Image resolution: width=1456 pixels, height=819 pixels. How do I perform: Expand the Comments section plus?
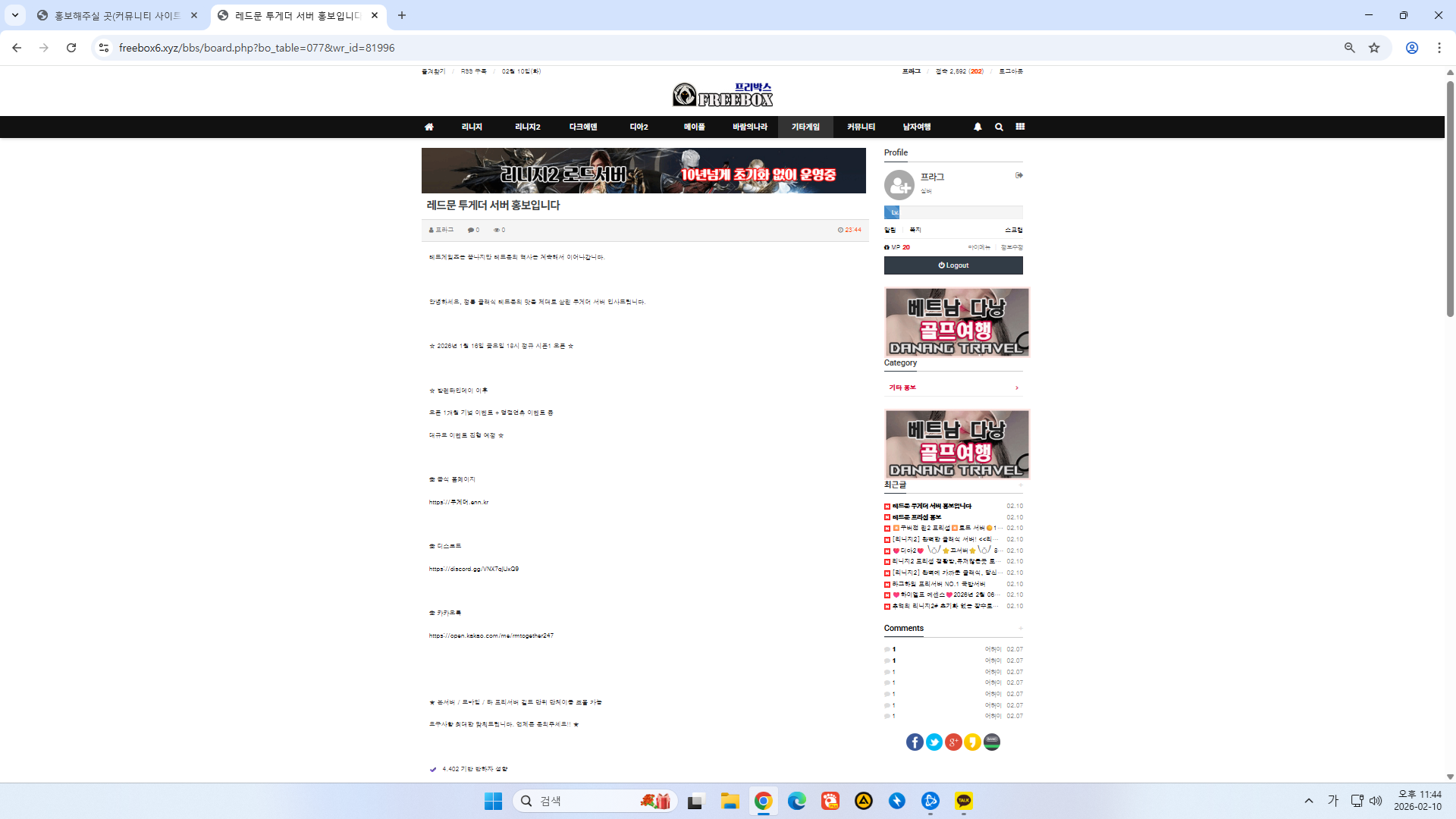[1021, 629]
